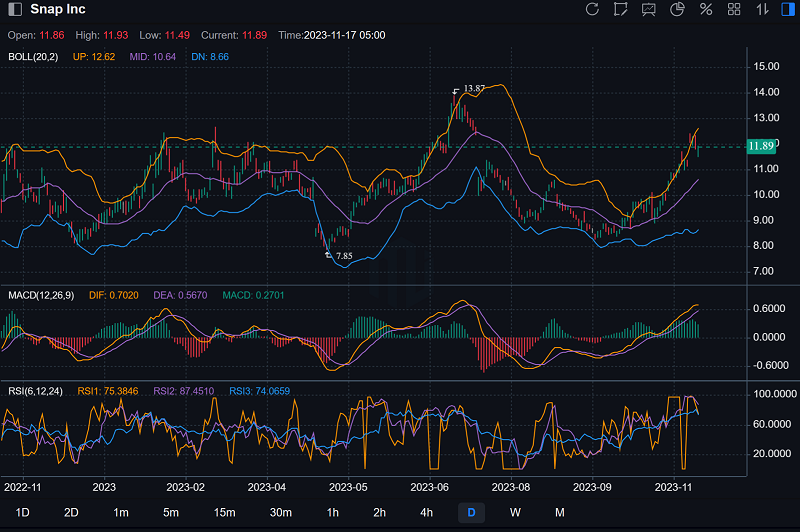Click the refresh chart icon
The image size is (800, 532).
592,10
